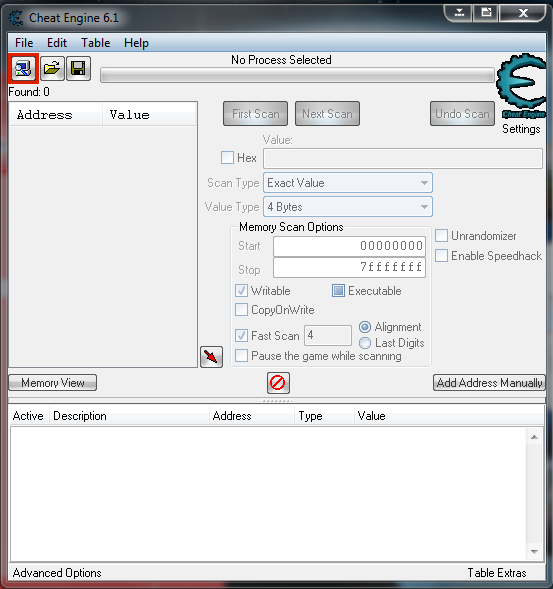Click the Address column header in results
Viewport: 553px width, 589px height.
56,115
